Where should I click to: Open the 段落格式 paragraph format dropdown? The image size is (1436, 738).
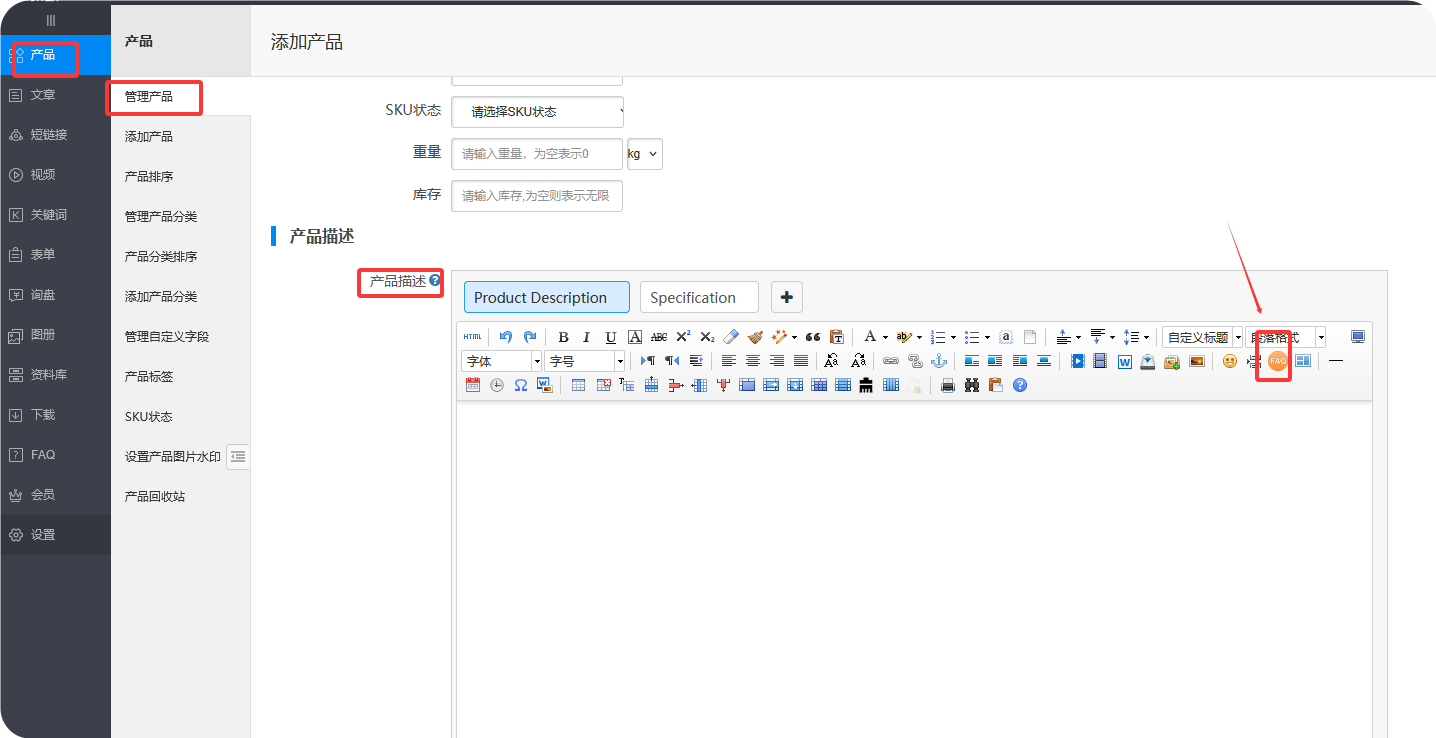1285,337
